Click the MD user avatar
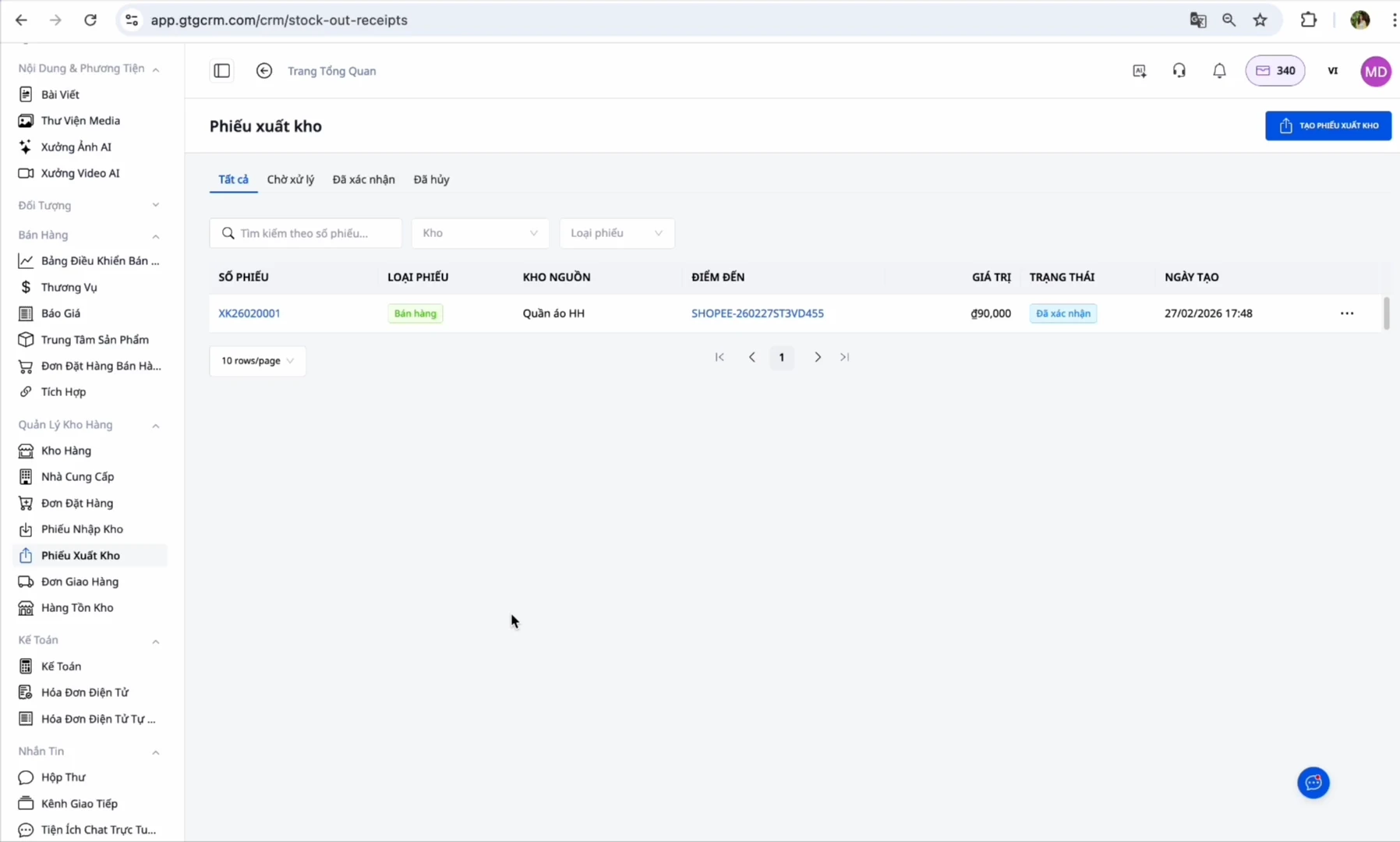This screenshot has width=1400, height=842. pyautogui.click(x=1375, y=71)
